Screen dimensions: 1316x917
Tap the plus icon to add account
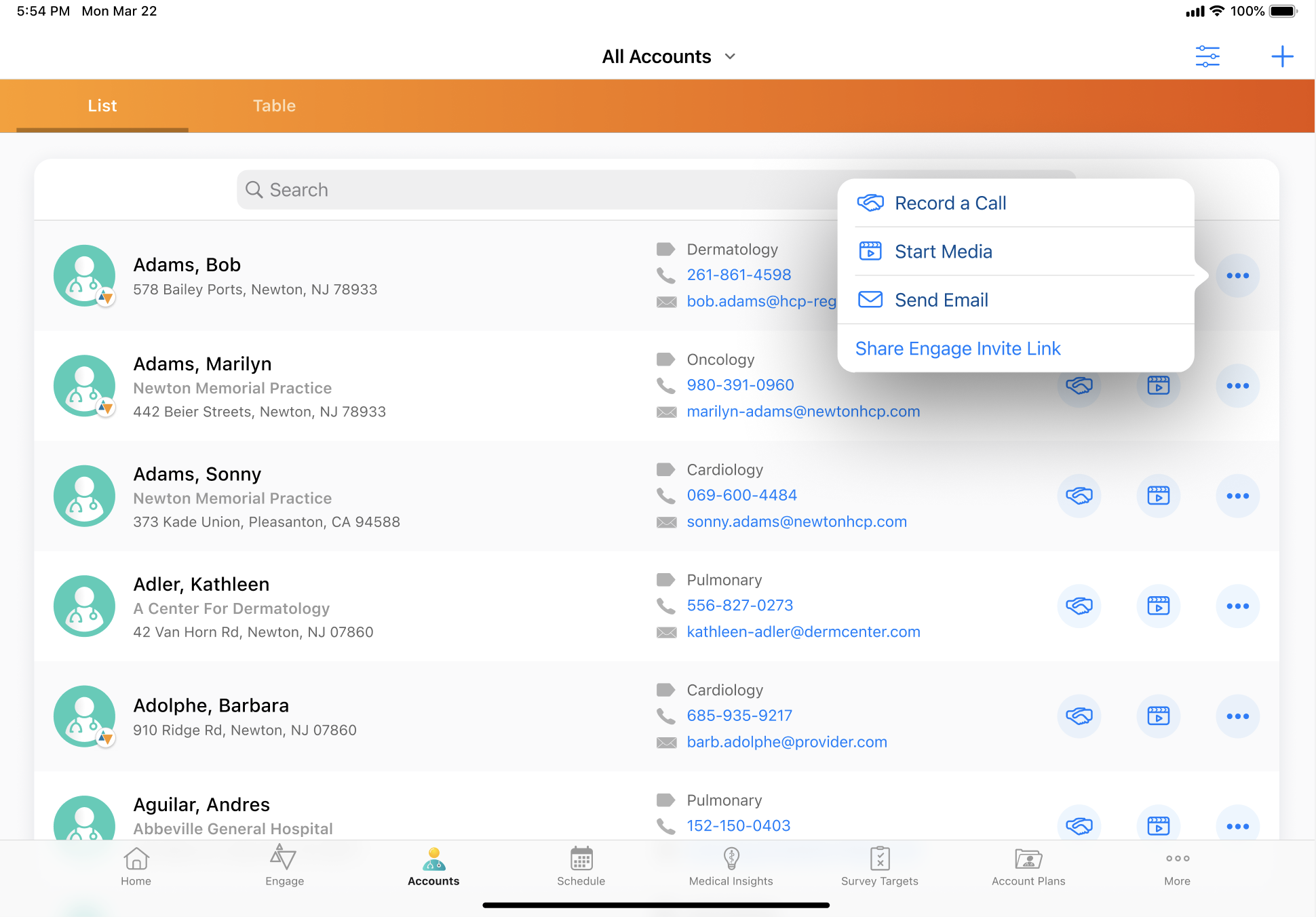(1281, 56)
